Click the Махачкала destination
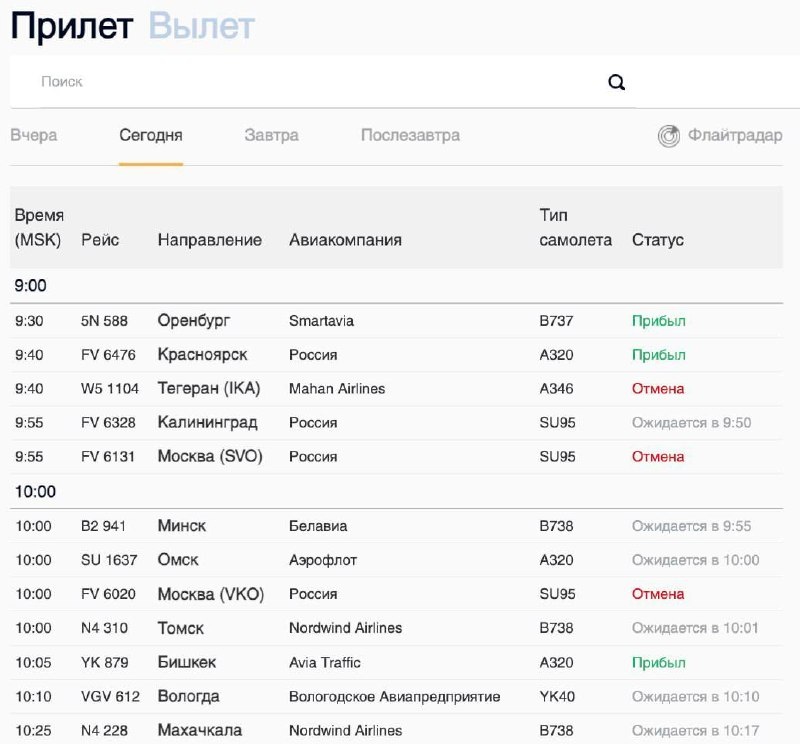This screenshot has width=800, height=744. 199,730
